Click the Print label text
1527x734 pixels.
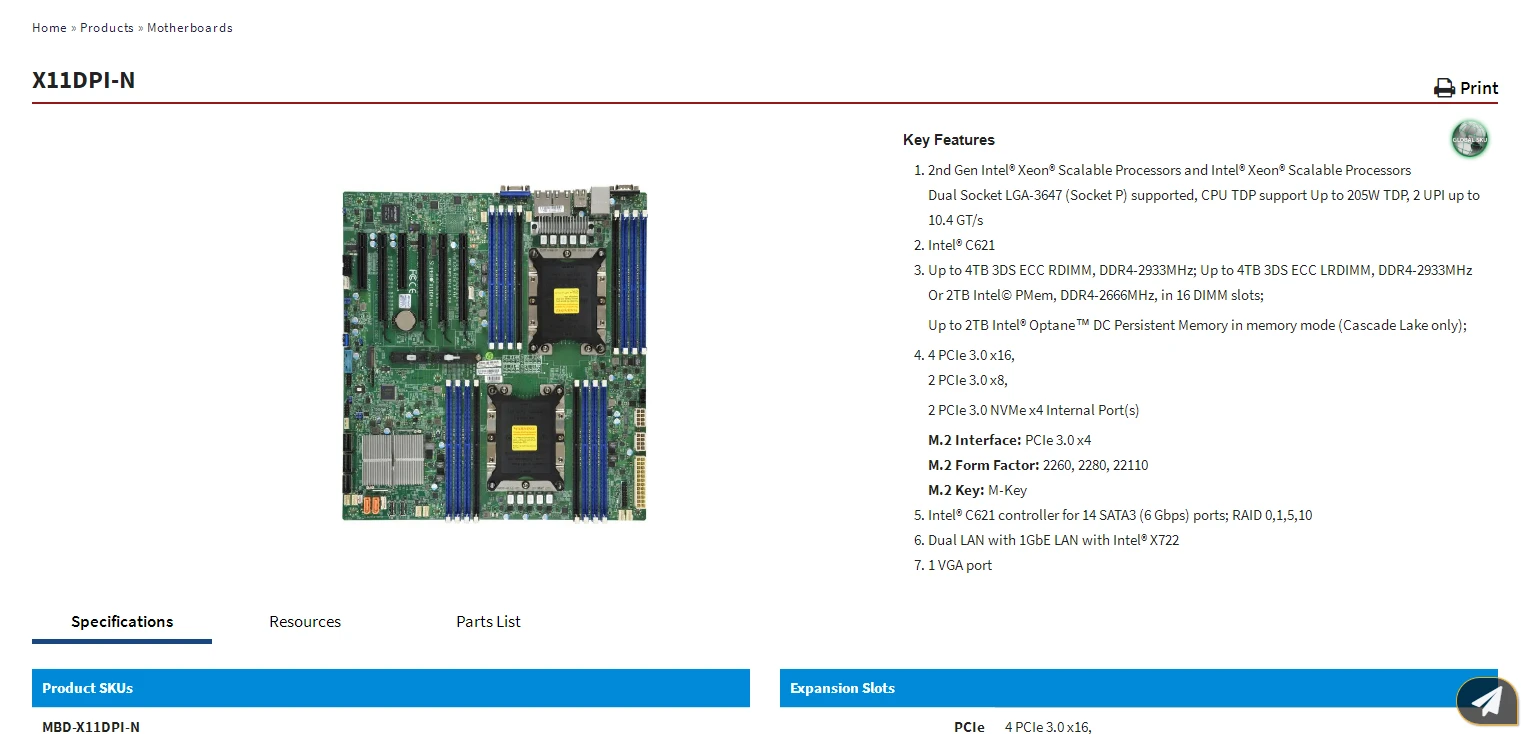[x=1477, y=88]
